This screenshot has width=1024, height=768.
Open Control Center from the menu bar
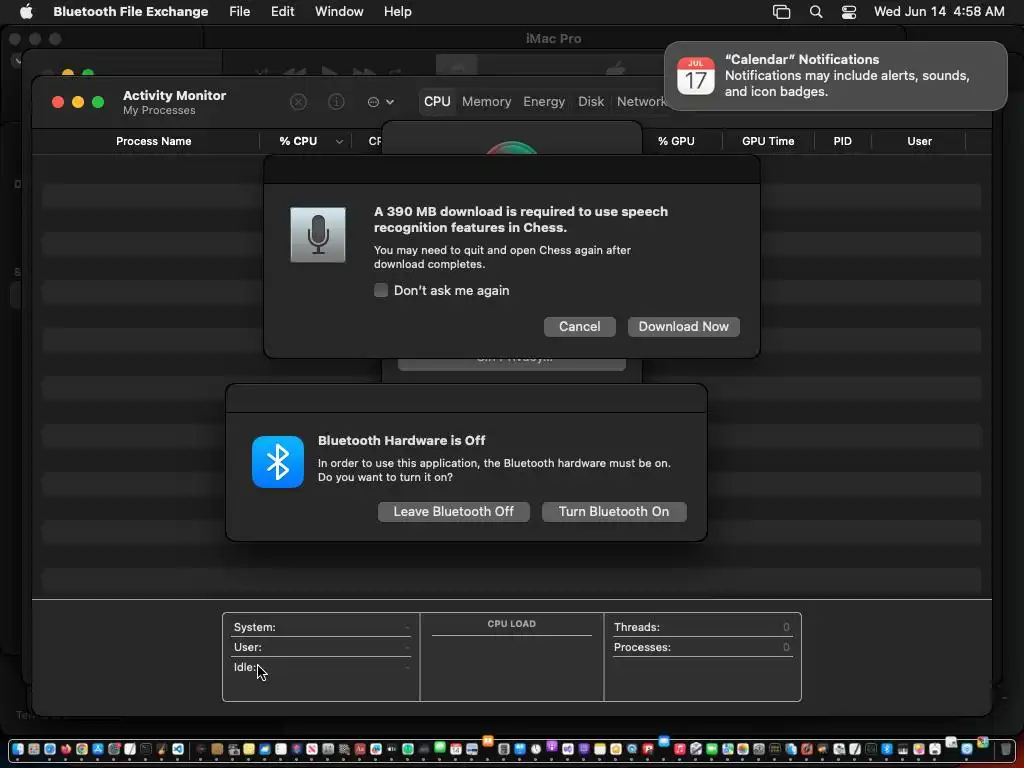(x=848, y=12)
